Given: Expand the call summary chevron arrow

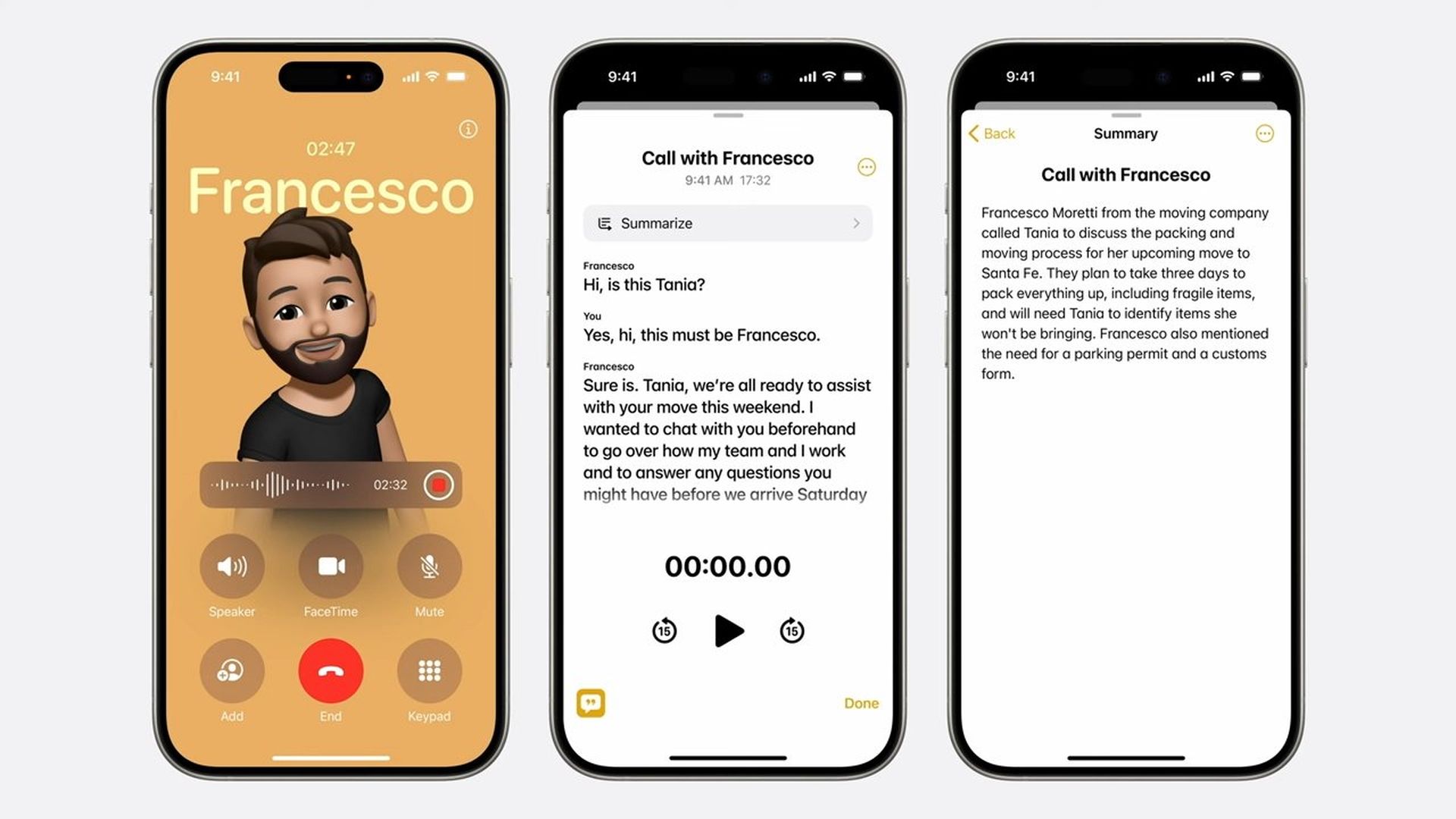Looking at the screenshot, I should tap(856, 223).
